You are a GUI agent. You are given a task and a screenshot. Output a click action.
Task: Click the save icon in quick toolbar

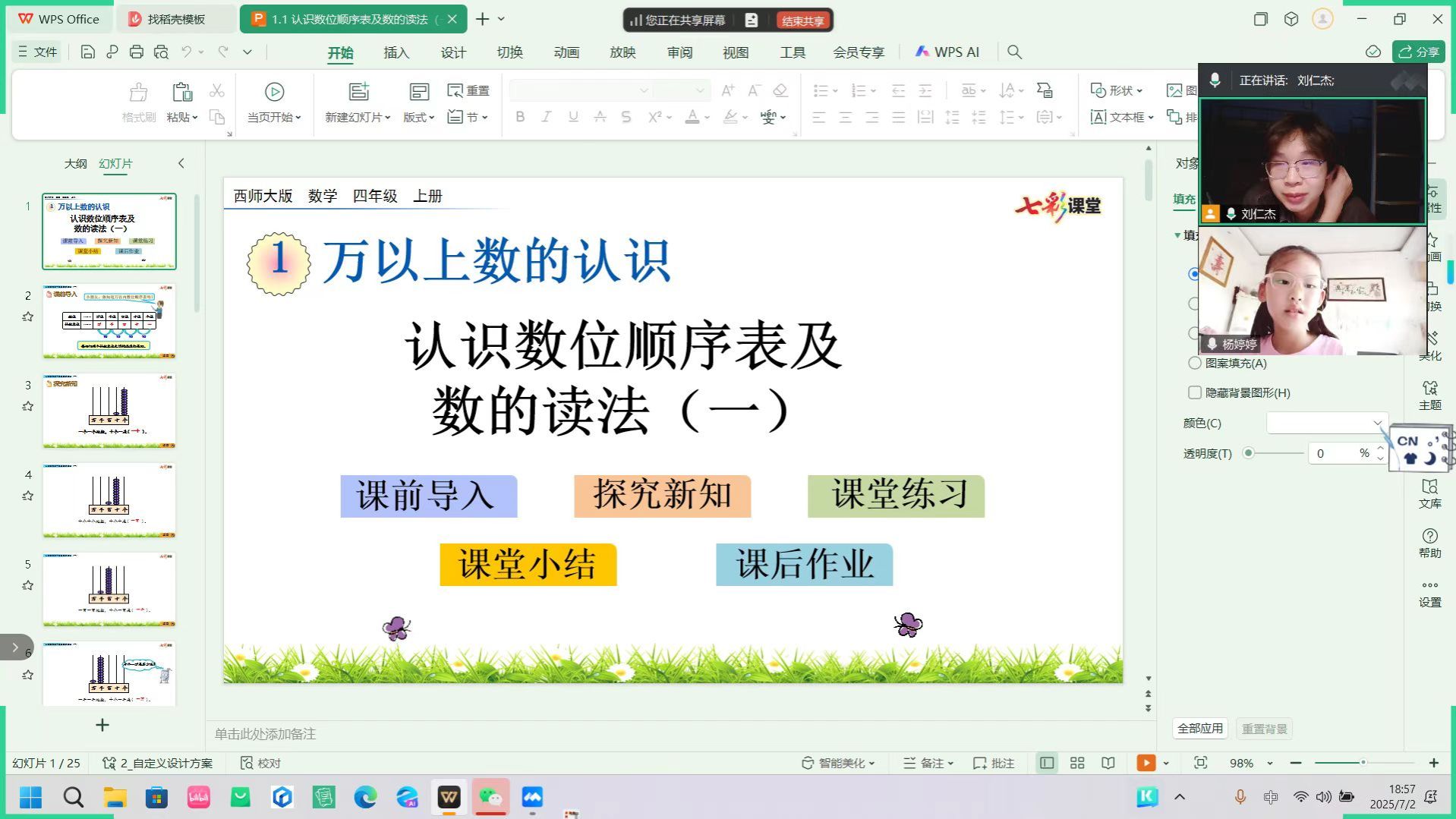pyautogui.click(x=87, y=52)
